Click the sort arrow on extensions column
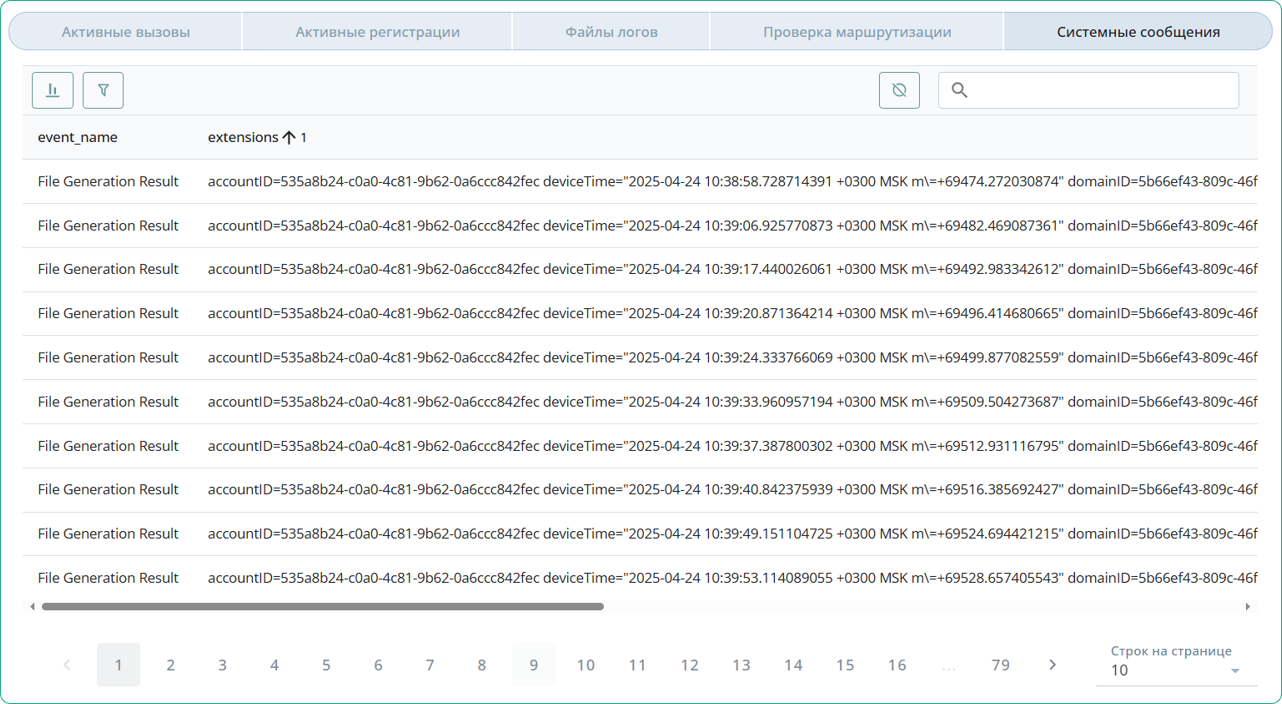Viewport: 1282px width, 704px height. [289, 138]
